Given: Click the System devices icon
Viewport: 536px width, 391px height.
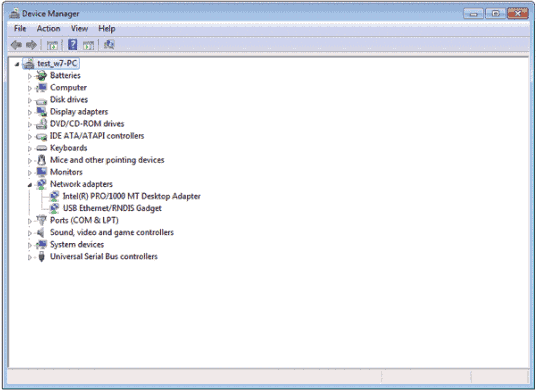Looking at the screenshot, I should tap(41, 244).
